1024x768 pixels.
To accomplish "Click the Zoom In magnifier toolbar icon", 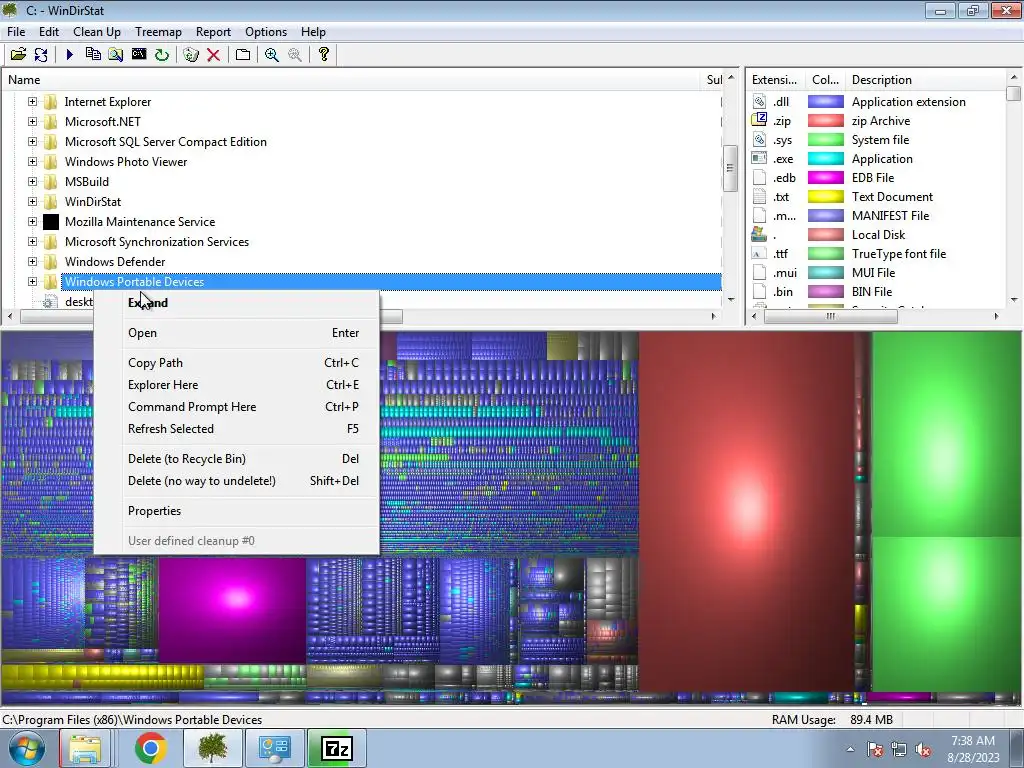I will (272, 55).
